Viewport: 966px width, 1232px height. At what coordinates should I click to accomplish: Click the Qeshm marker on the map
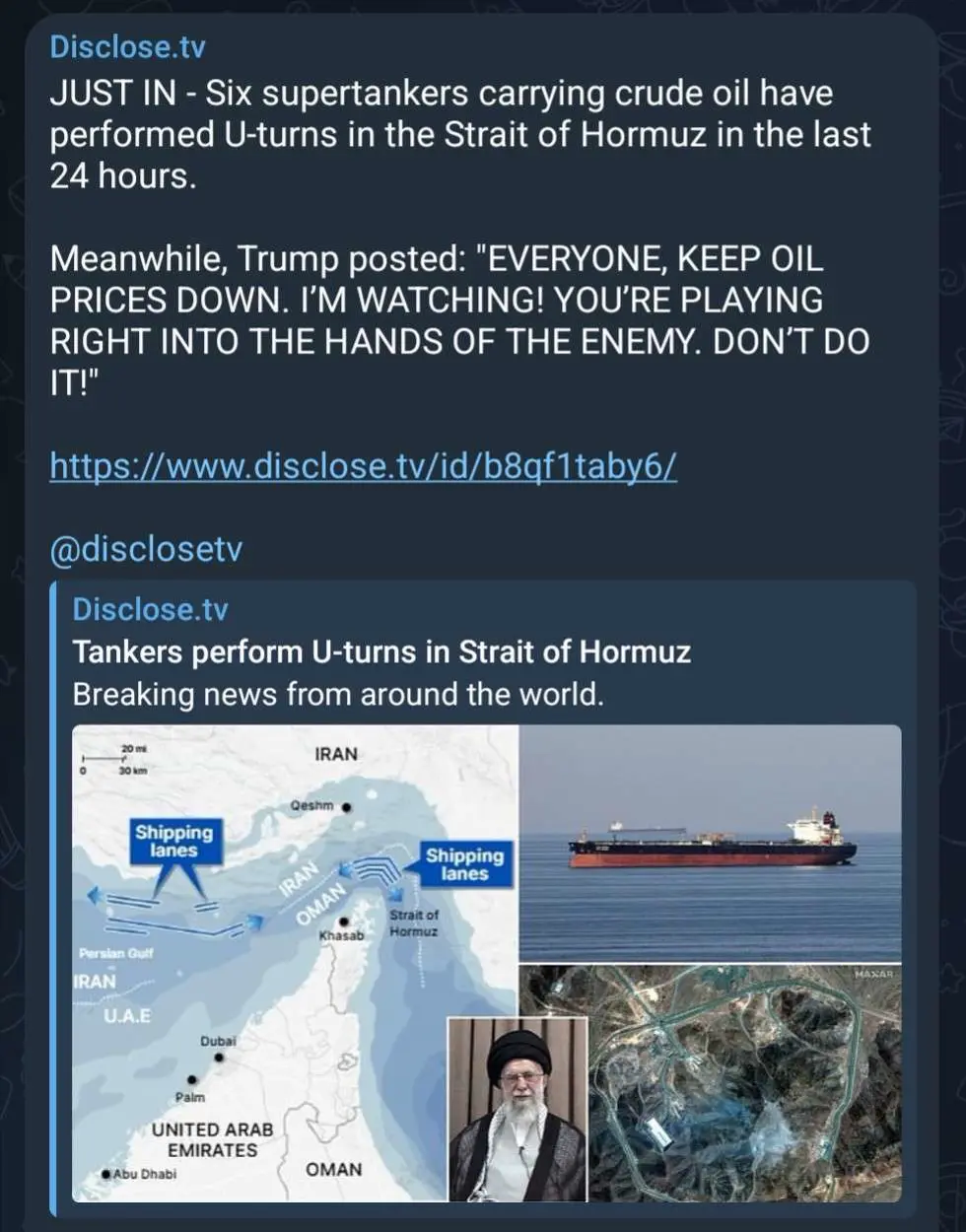(346, 807)
